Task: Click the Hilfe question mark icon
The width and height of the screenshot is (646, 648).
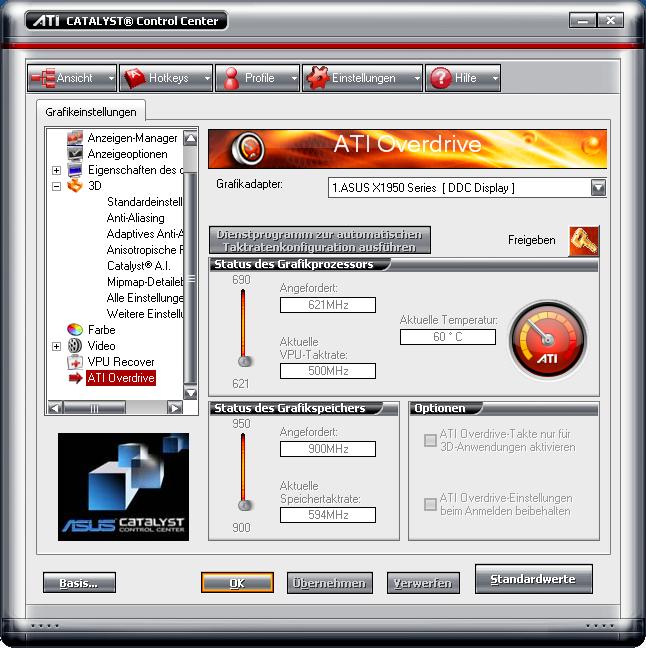Action: [x=441, y=78]
